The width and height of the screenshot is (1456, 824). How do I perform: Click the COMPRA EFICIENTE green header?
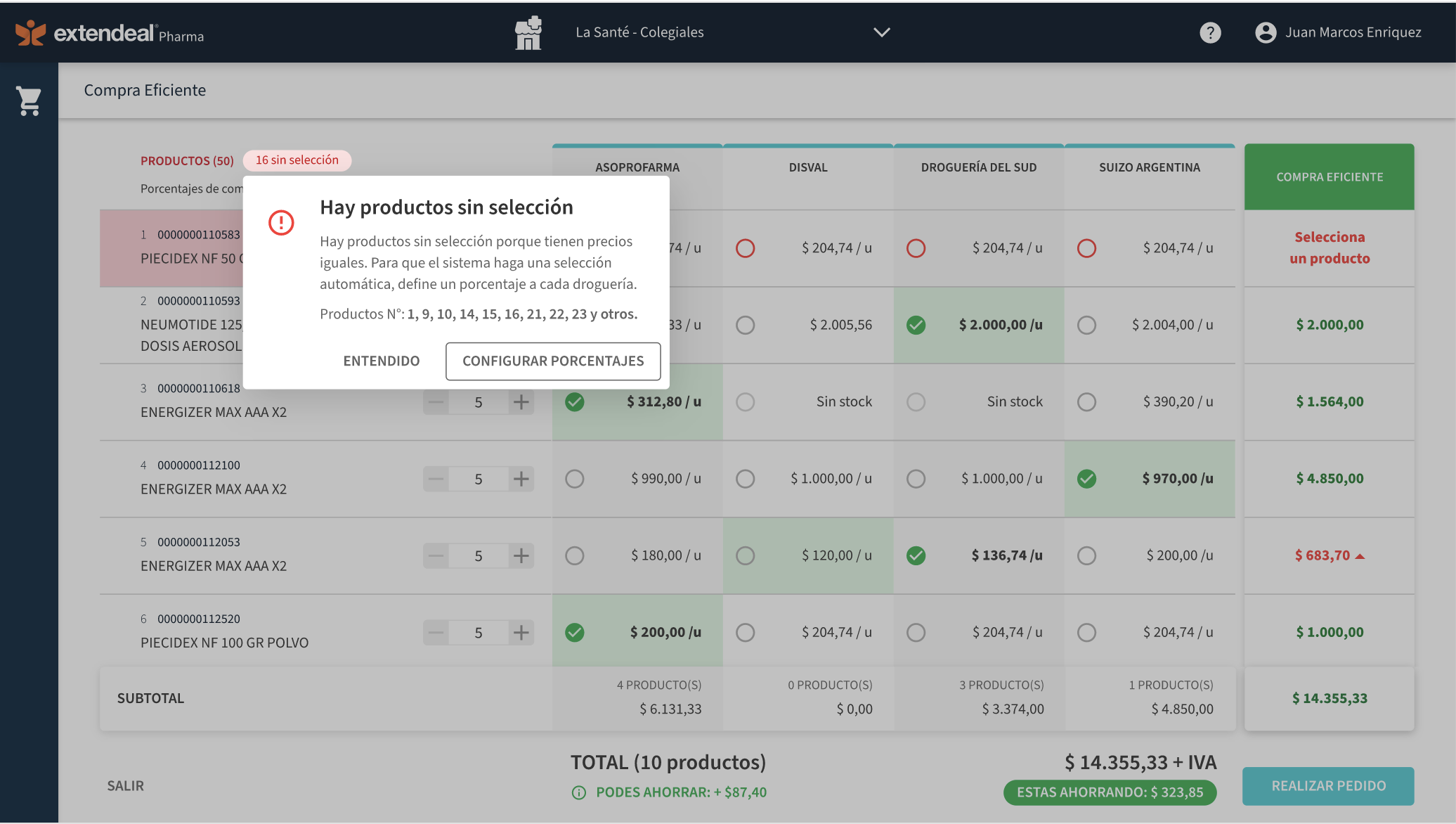coord(1329,177)
